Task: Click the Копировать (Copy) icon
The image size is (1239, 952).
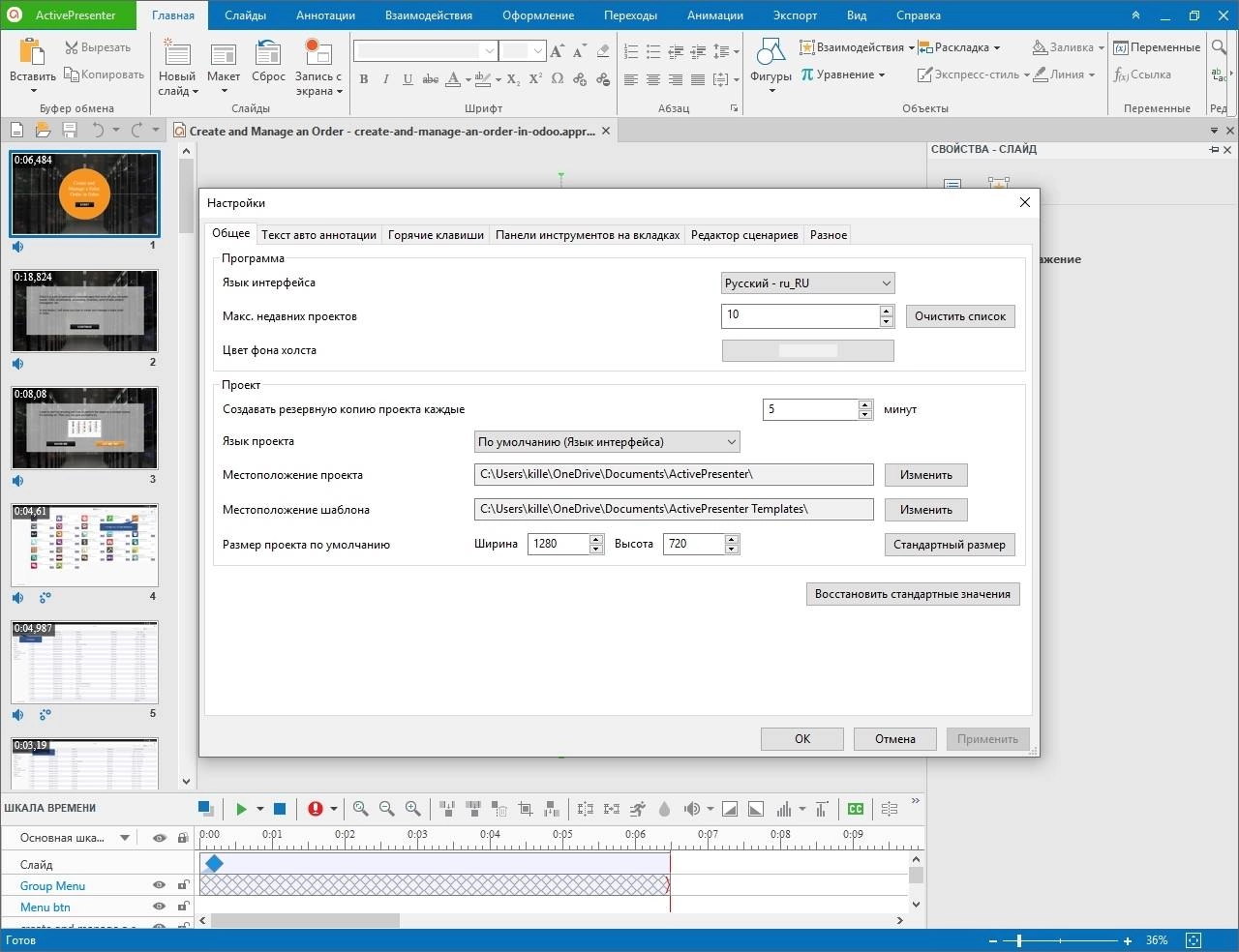Action: point(72,74)
